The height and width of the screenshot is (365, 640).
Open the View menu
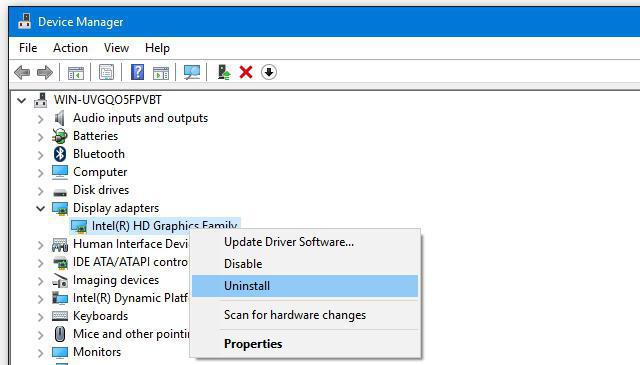click(x=116, y=48)
